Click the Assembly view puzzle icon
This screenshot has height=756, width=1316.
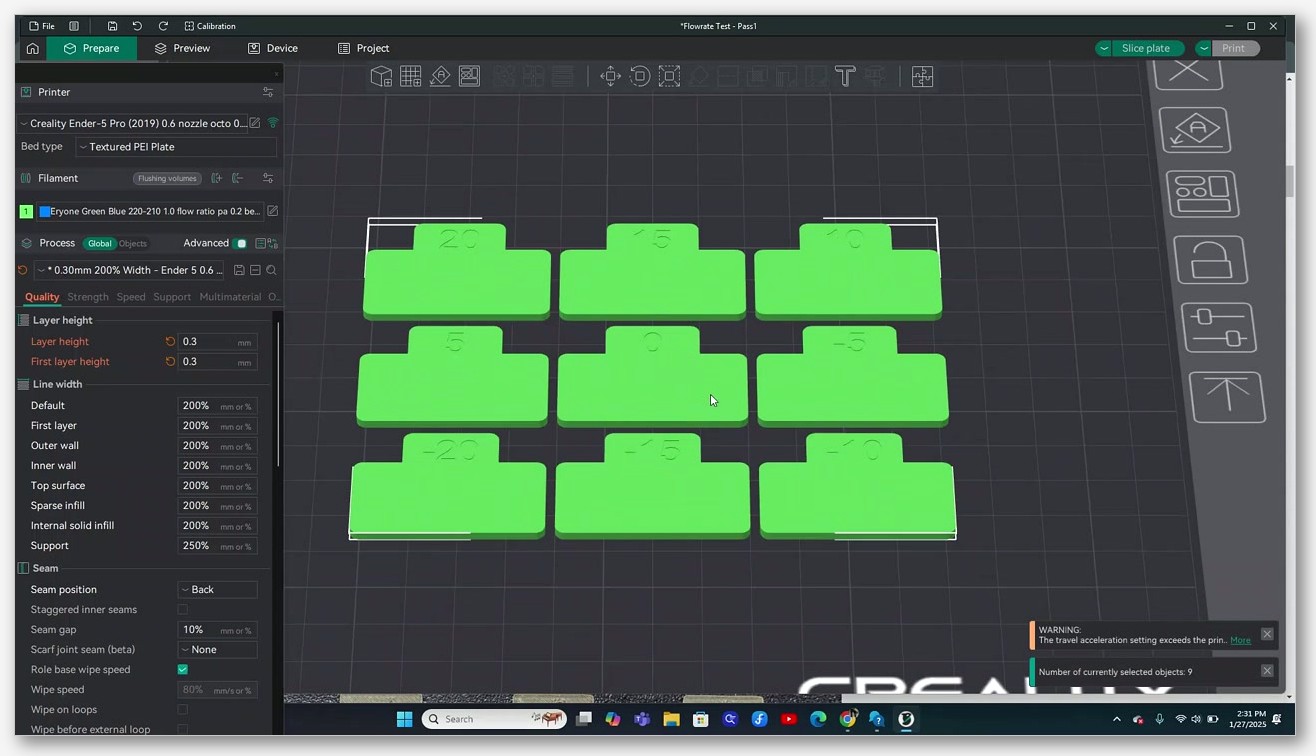point(922,76)
